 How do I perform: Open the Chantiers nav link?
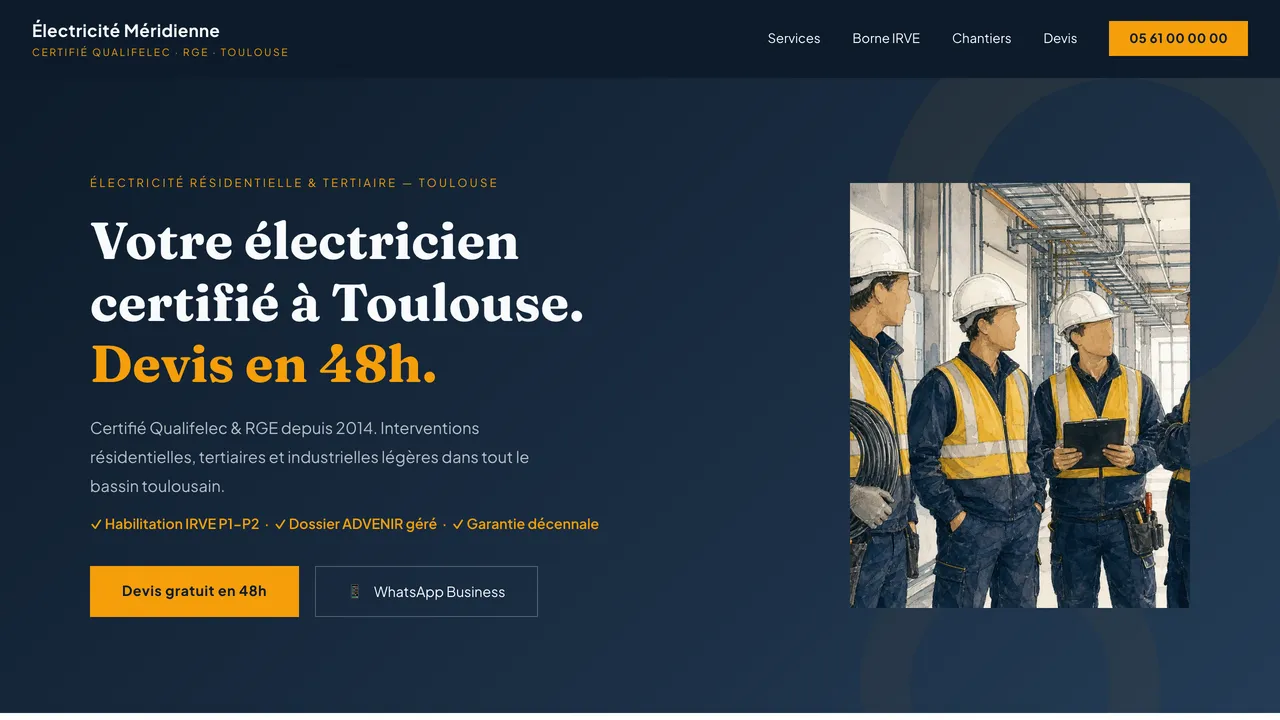[x=981, y=38]
